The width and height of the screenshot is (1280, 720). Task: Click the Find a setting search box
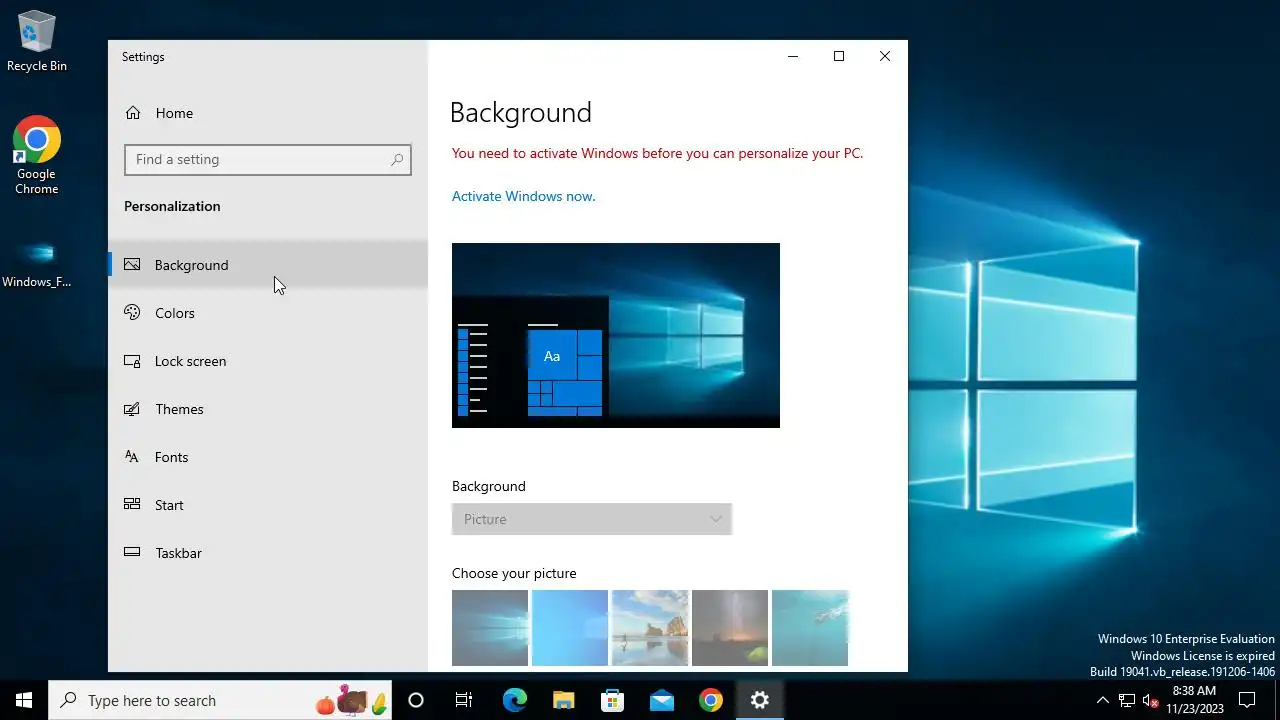click(x=268, y=159)
